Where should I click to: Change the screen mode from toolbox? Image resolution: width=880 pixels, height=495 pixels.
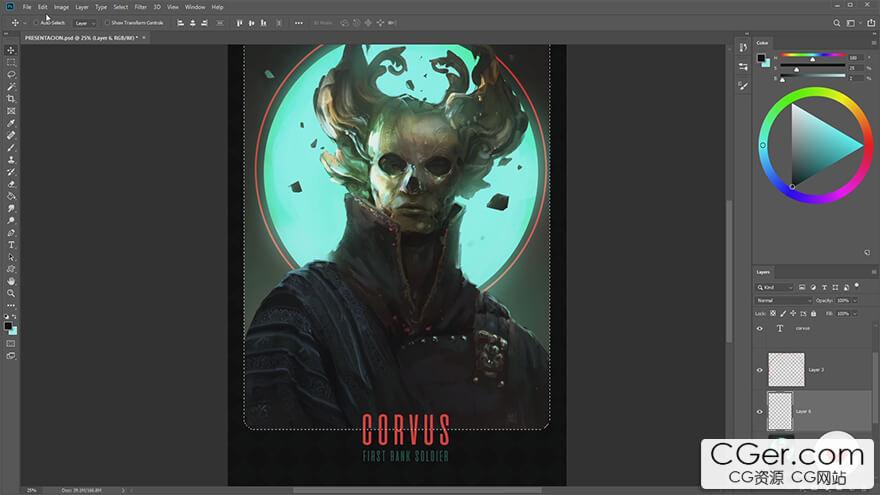point(11,356)
